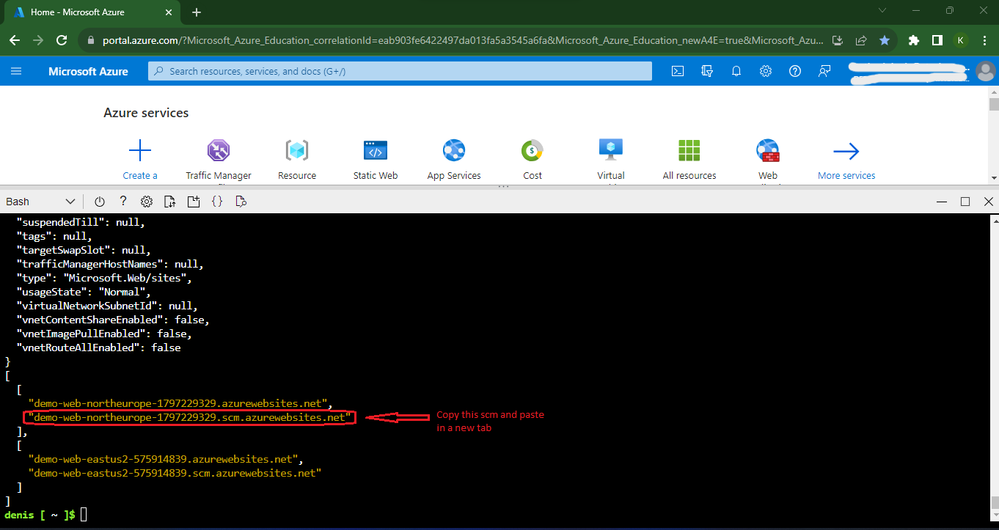Open Web Application Firewall service icon

[768, 151]
